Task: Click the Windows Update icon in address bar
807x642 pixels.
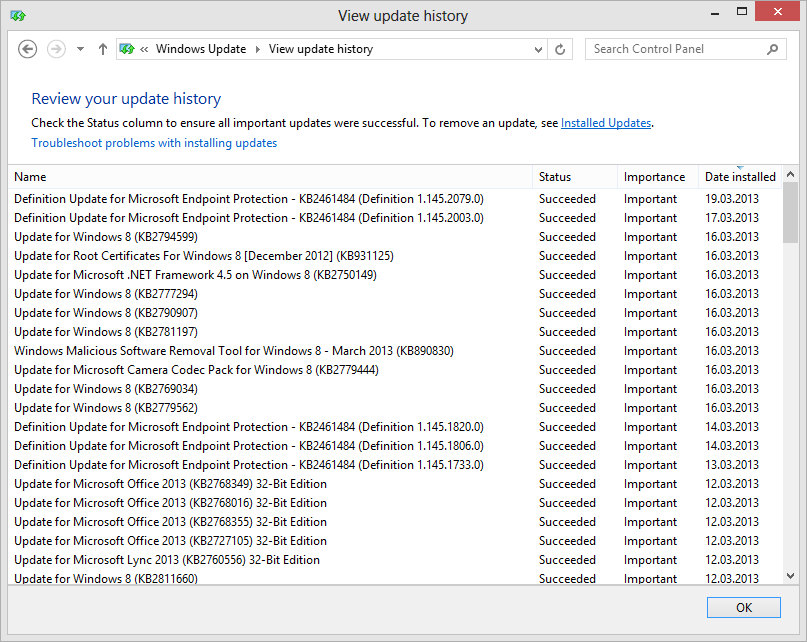Action: tap(127, 49)
